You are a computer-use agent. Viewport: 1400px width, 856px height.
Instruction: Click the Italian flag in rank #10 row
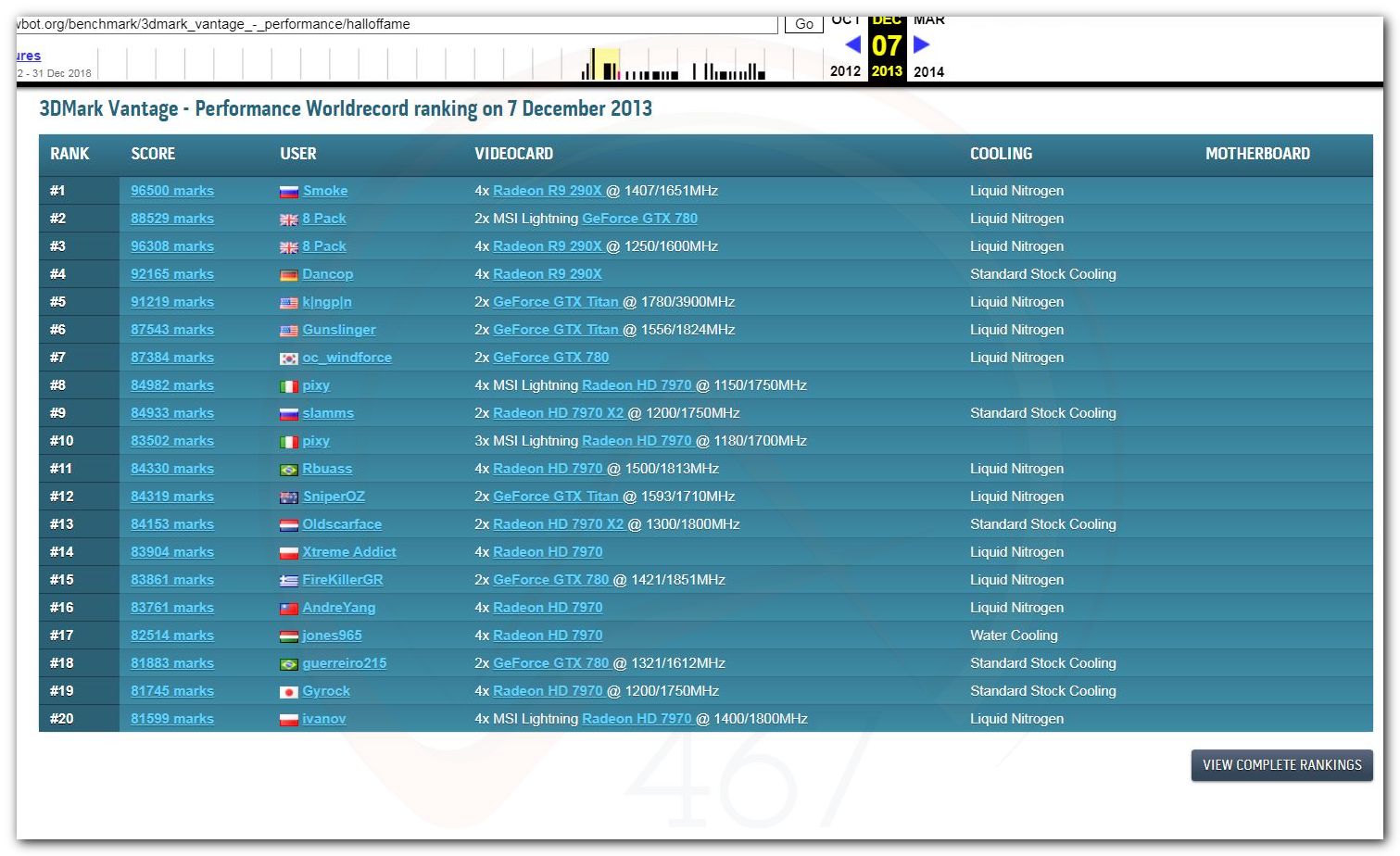click(289, 442)
